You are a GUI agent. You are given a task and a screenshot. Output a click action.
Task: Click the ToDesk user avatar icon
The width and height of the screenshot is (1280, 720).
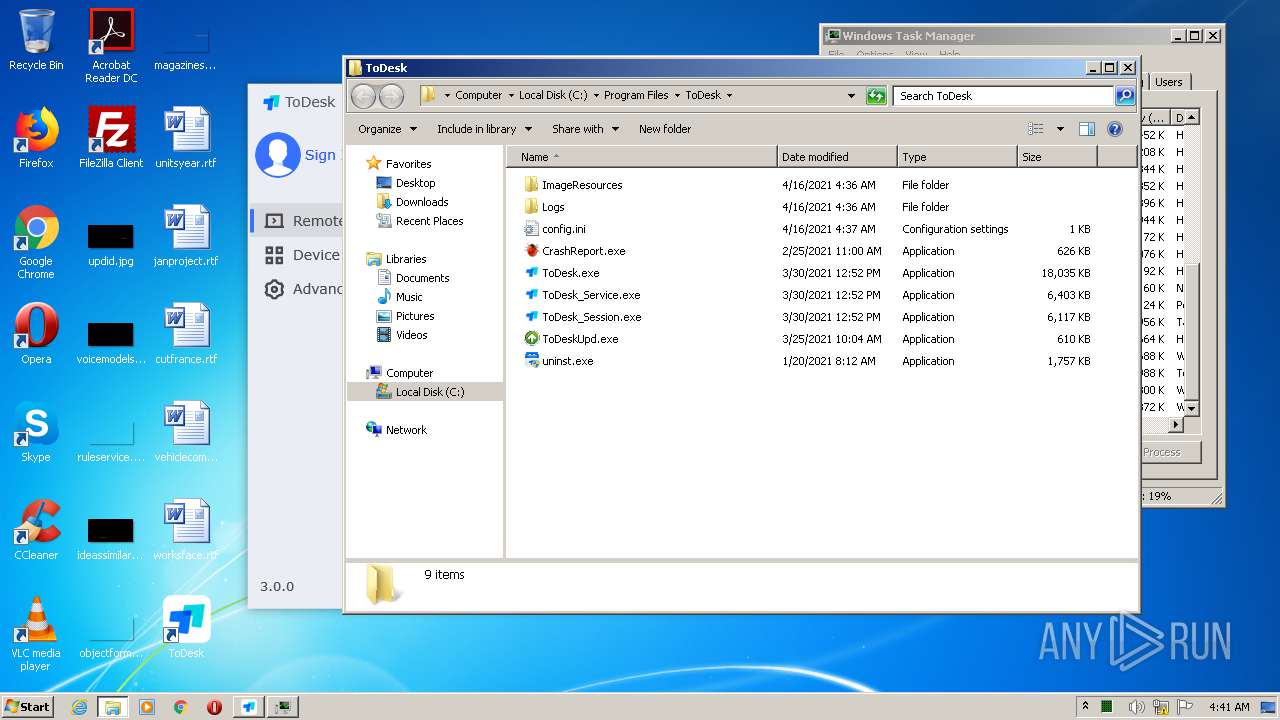tap(277, 155)
